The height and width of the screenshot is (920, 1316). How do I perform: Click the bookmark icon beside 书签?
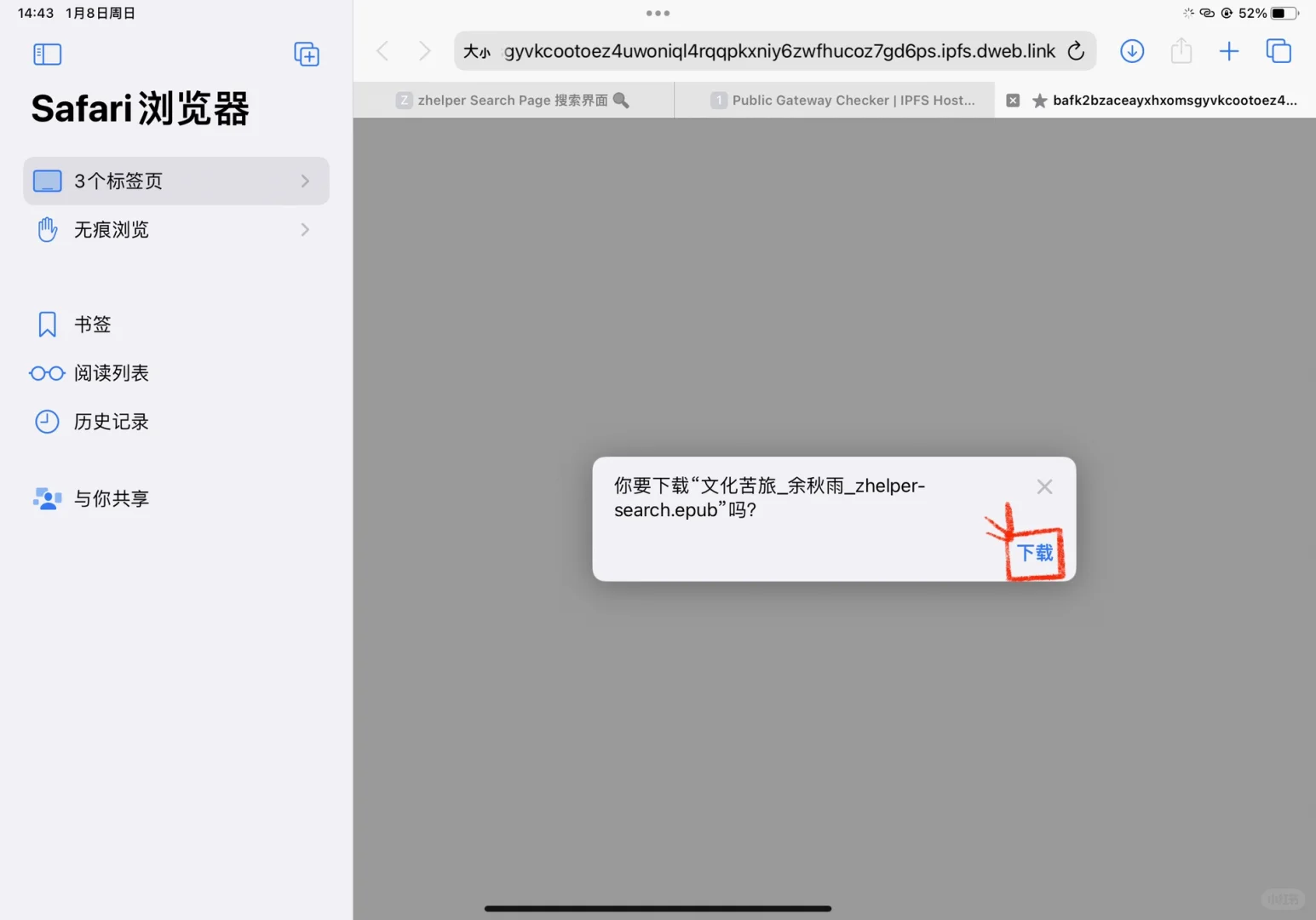[47, 324]
